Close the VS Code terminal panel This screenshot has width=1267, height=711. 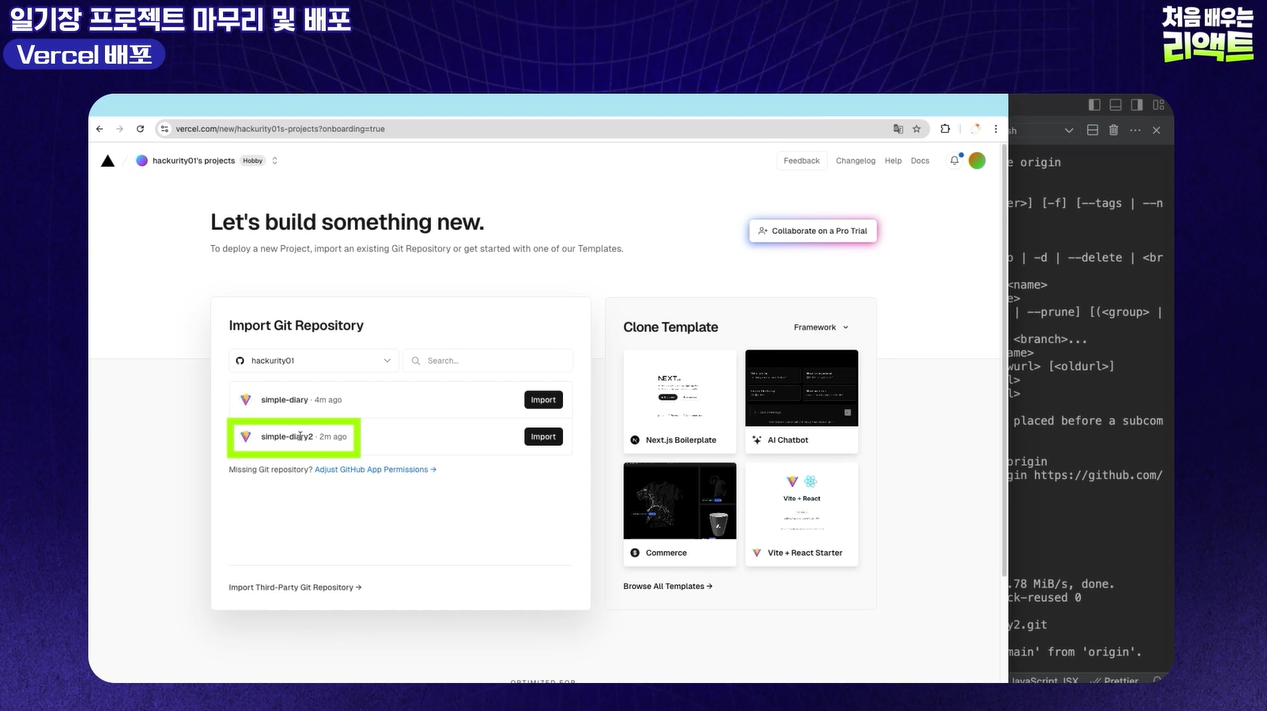click(1157, 130)
